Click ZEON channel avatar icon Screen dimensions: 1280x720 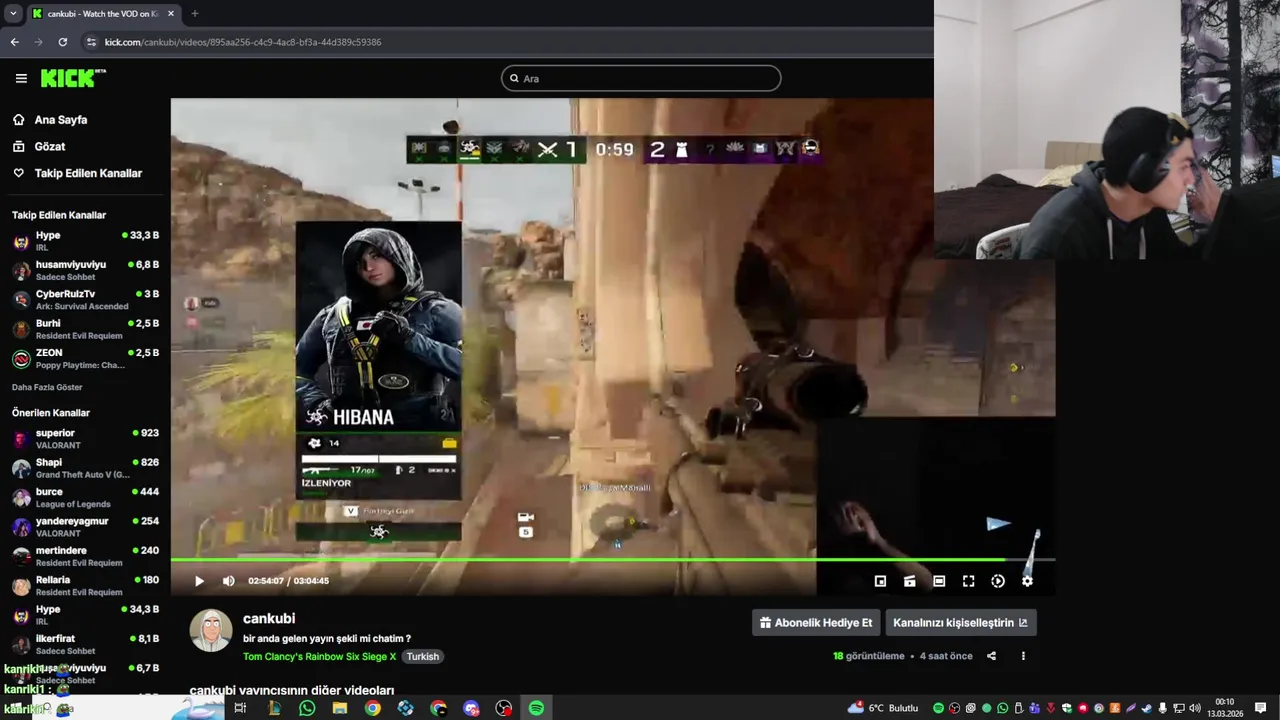(x=21, y=358)
